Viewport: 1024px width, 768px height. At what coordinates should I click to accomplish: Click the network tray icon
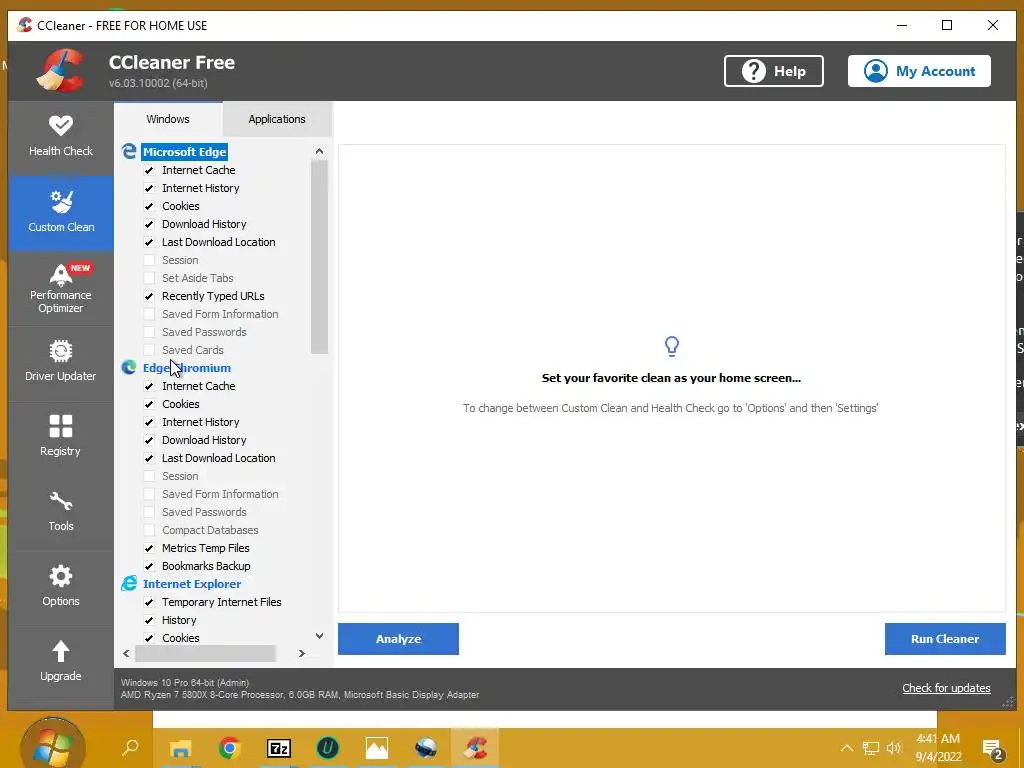coord(871,748)
